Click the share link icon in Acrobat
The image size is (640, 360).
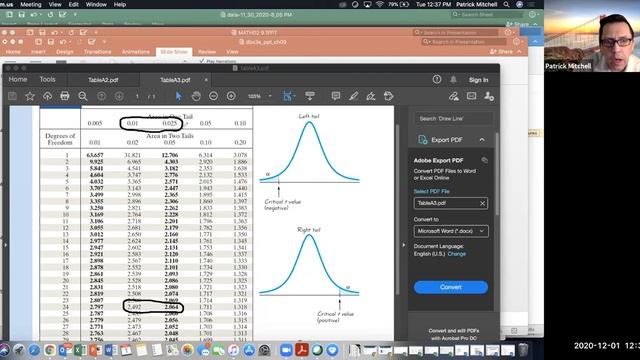click(453, 96)
